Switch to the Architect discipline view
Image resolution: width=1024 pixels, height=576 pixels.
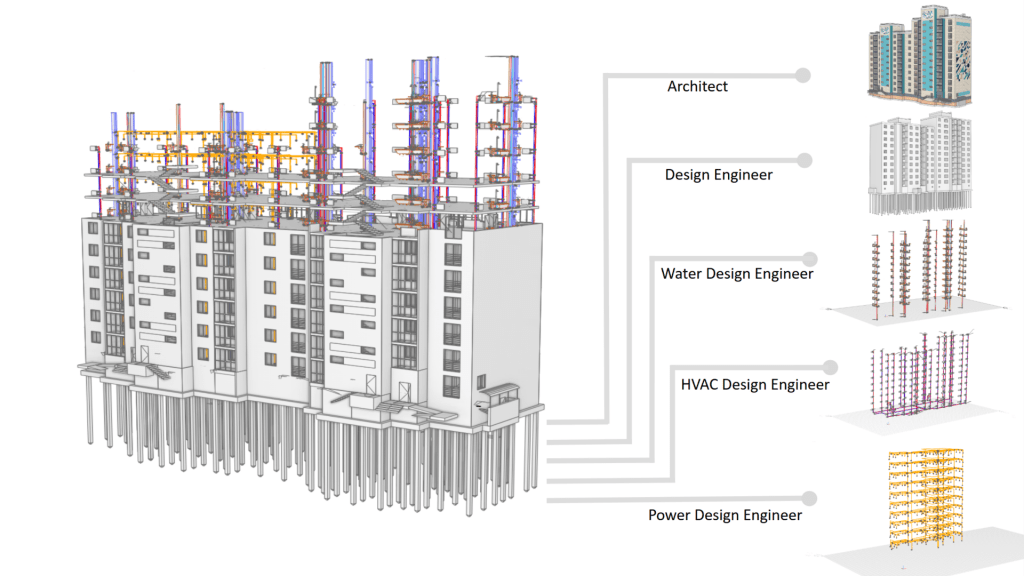697,86
